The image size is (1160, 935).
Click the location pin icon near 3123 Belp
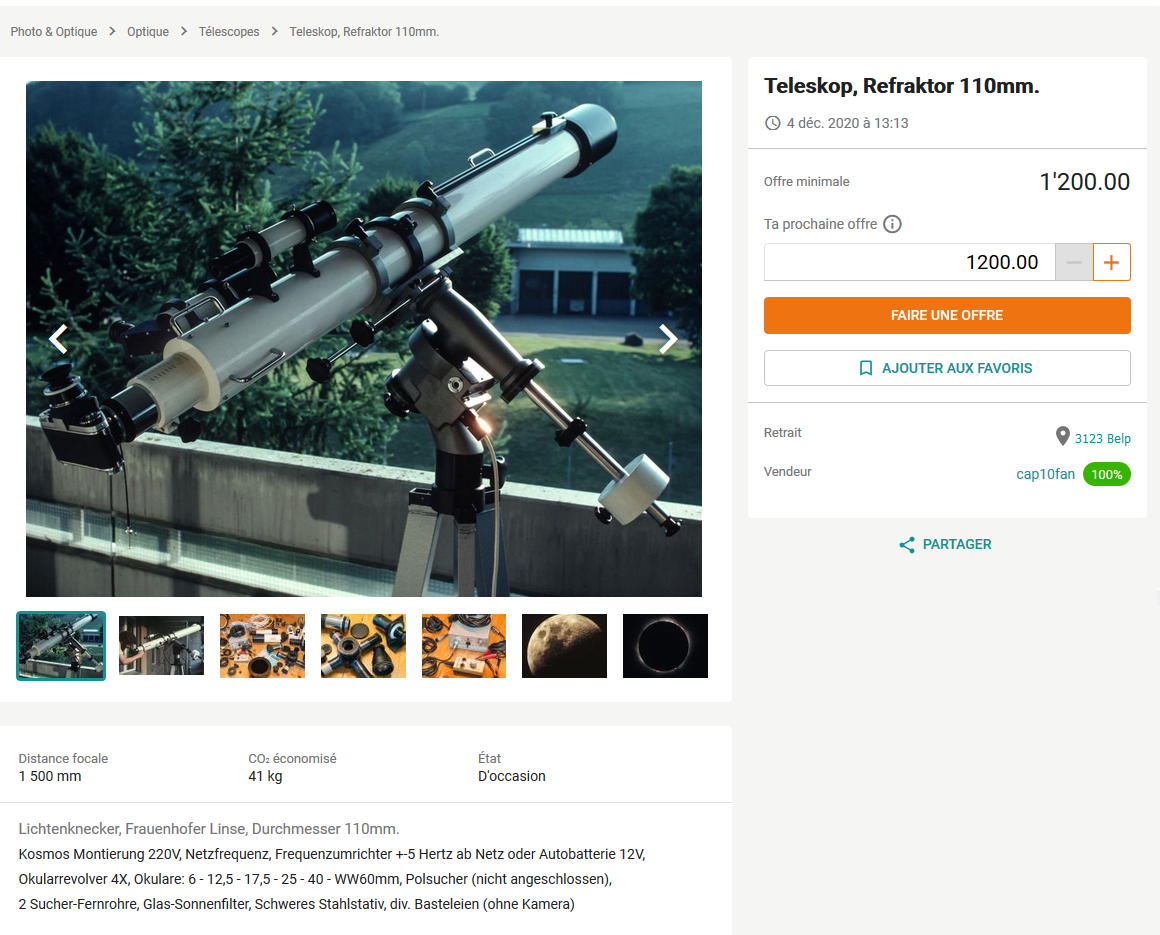point(1062,436)
